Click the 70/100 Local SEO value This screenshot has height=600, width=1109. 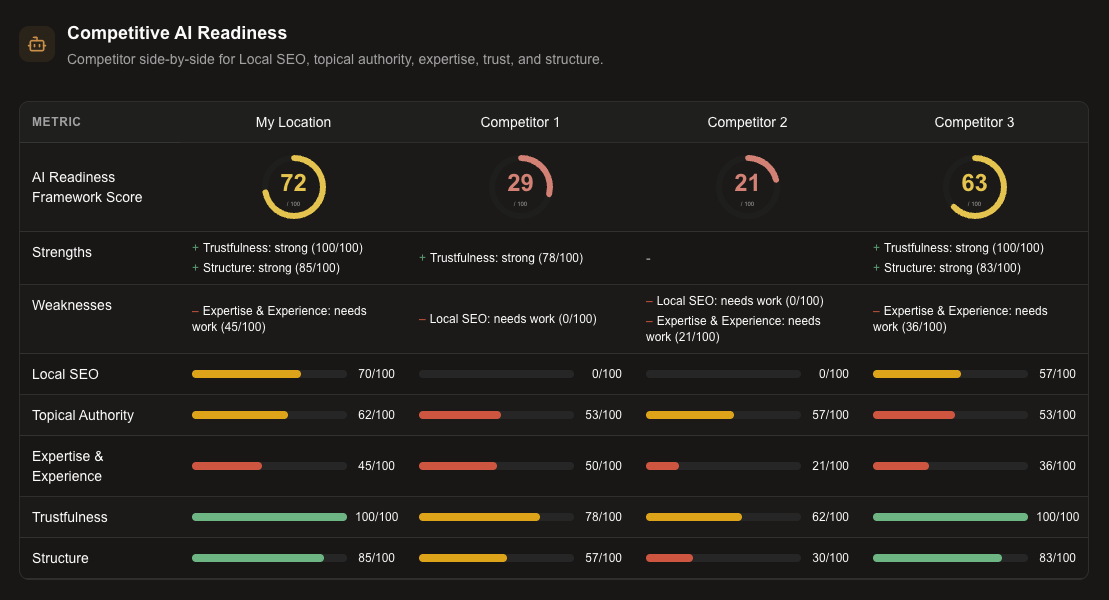pyautogui.click(x=376, y=374)
